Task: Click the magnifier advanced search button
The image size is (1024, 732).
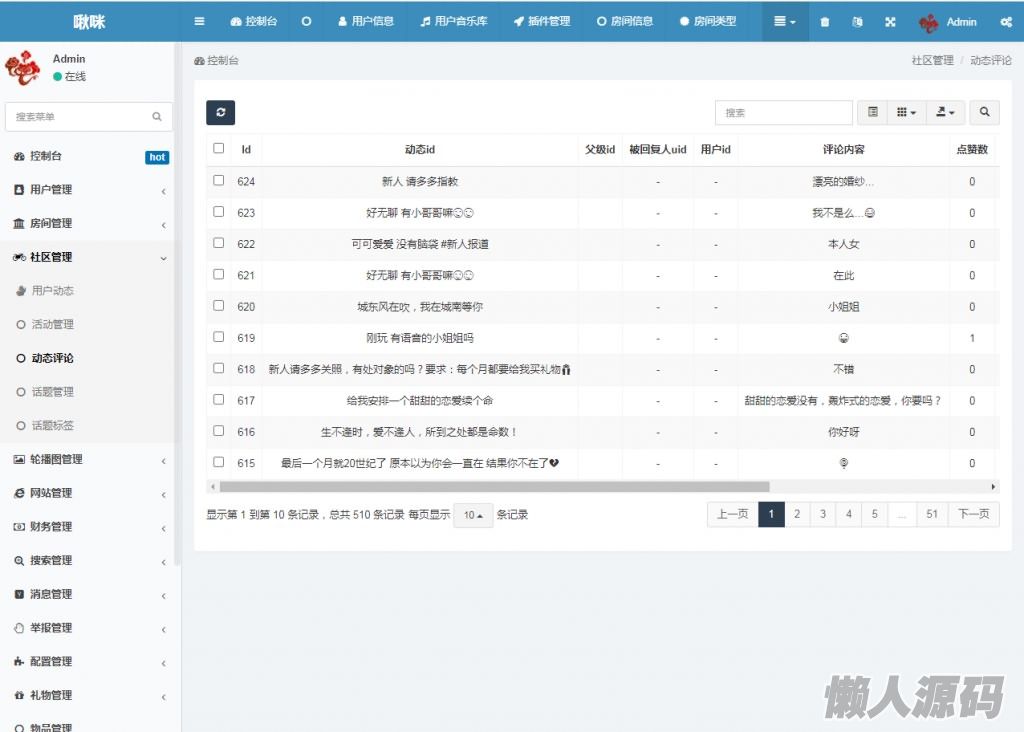Action: pyautogui.click(x=984, y=113)
